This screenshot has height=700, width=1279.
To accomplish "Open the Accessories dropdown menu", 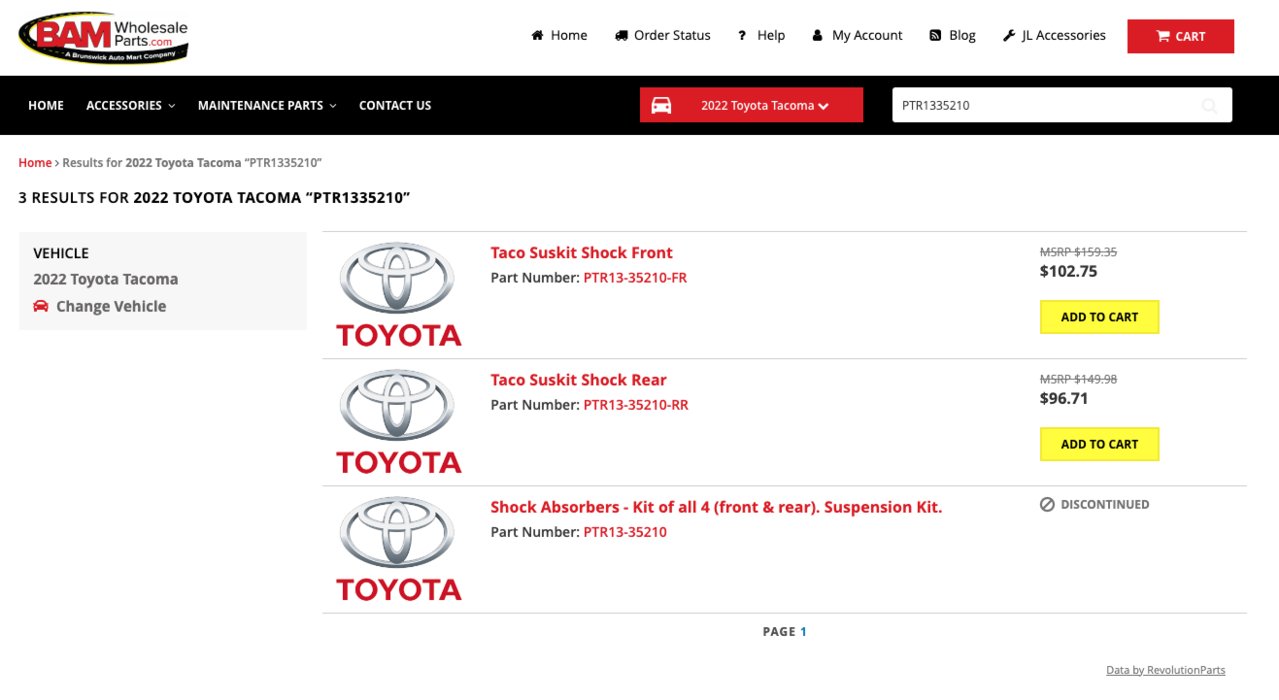I will pyautogui.click(x=130, y=105).
